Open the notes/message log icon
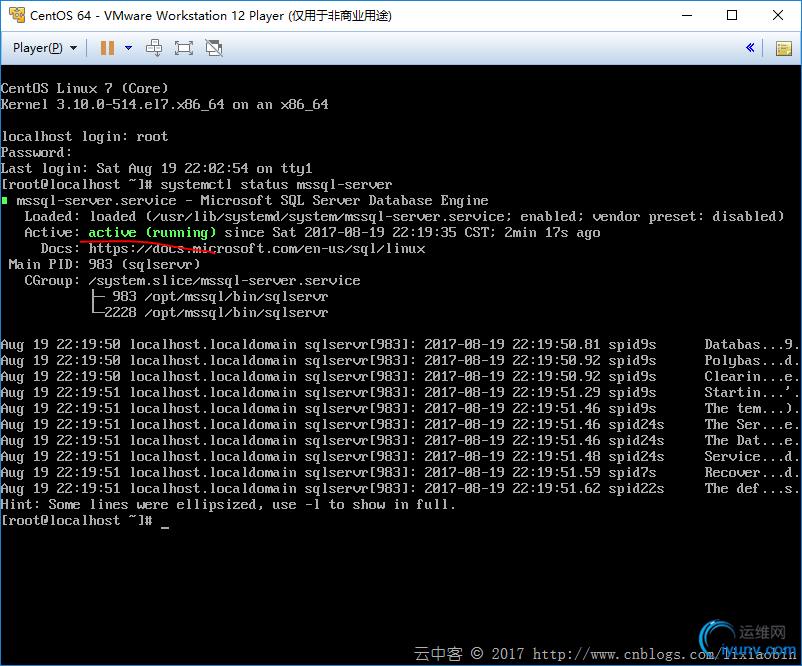802x666 pixels. [x=784, y=49]
